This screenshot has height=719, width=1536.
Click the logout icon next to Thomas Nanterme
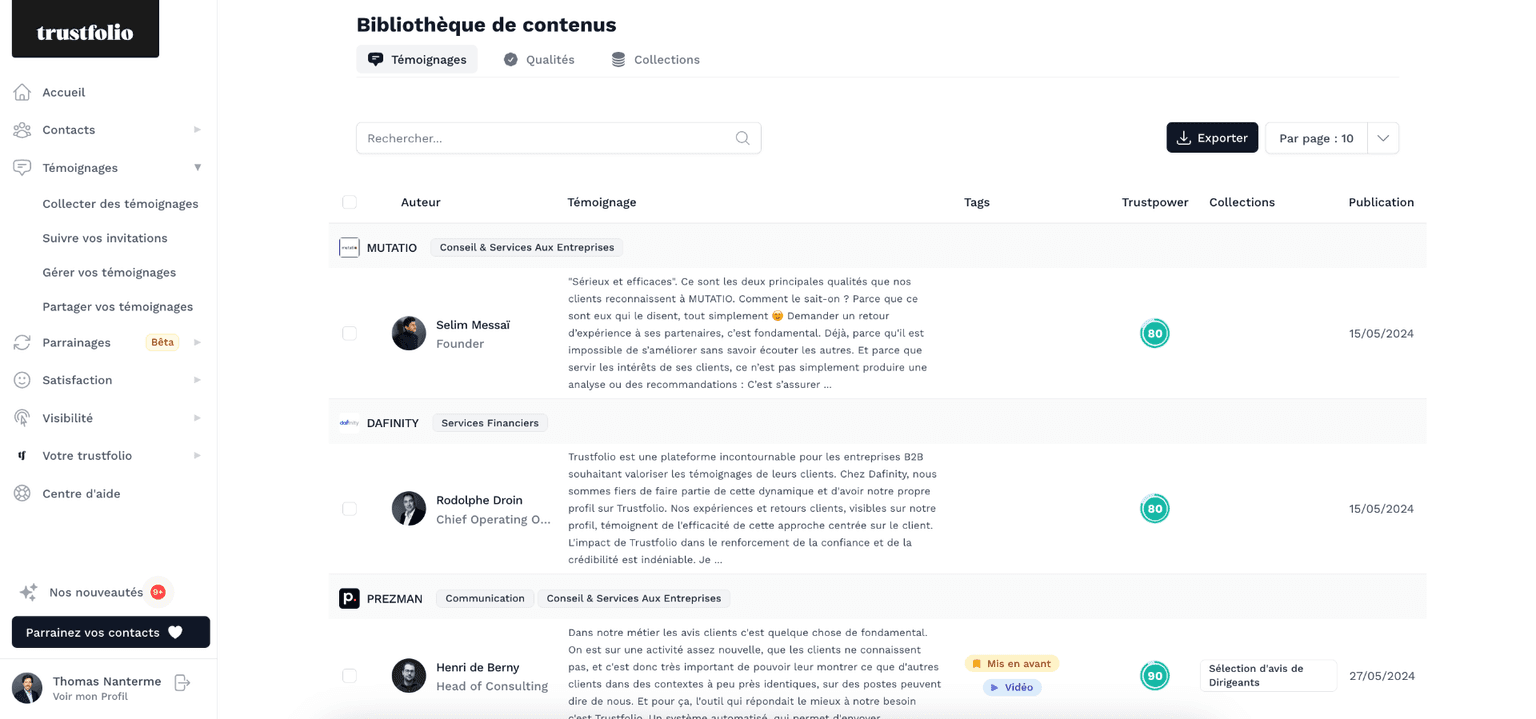(182, 682)
